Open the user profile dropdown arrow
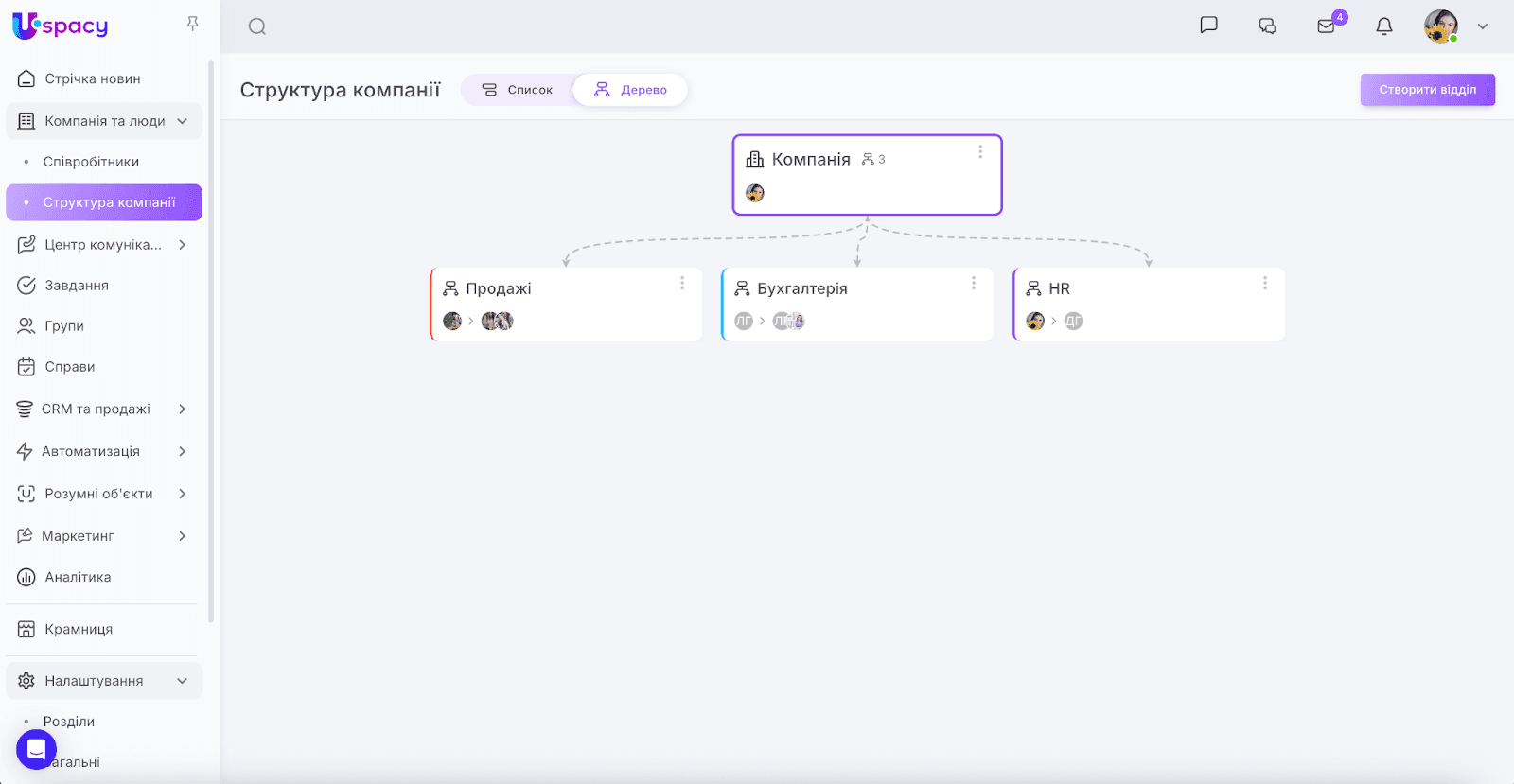1514x784 pixels. click(x=1483, y=26)
